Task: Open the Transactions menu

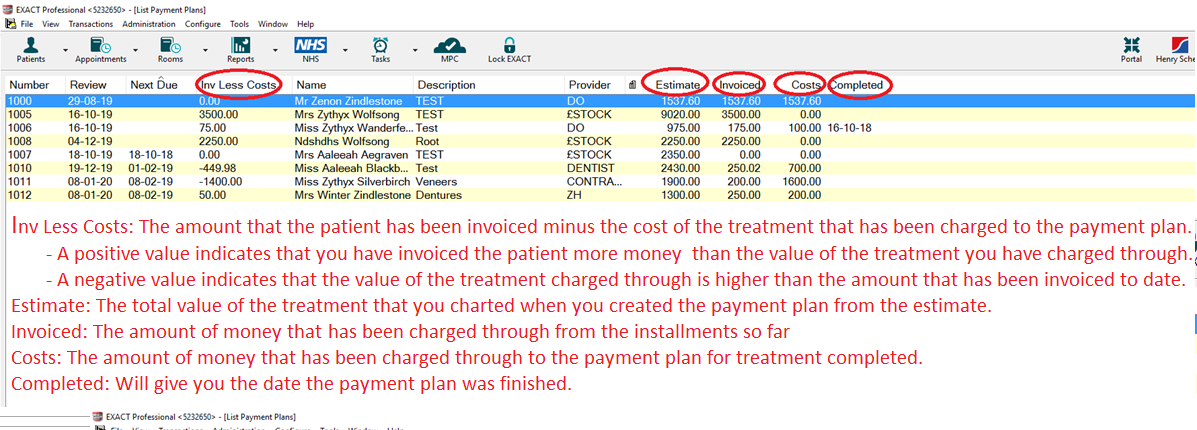Action: pyautogui.click(x=91, y=24)
